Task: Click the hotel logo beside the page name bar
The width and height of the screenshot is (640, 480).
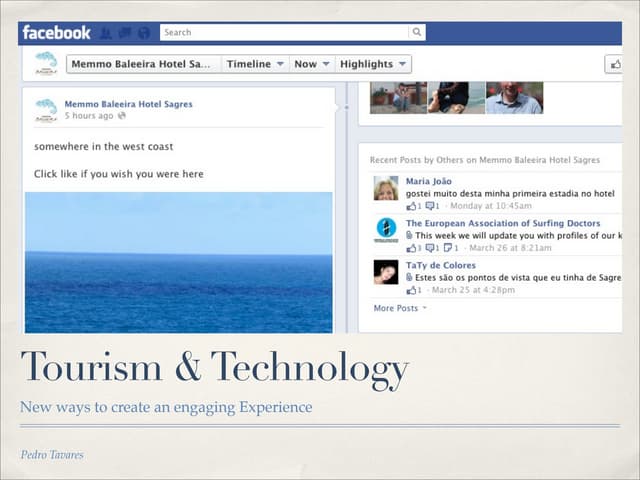Action: 46,63
